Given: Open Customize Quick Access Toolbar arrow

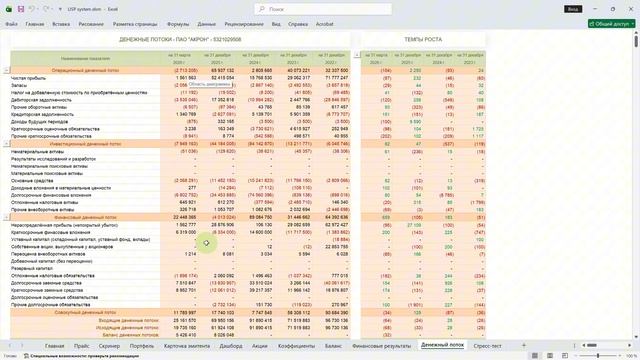Looking at the screenshot, I should 60,9.
